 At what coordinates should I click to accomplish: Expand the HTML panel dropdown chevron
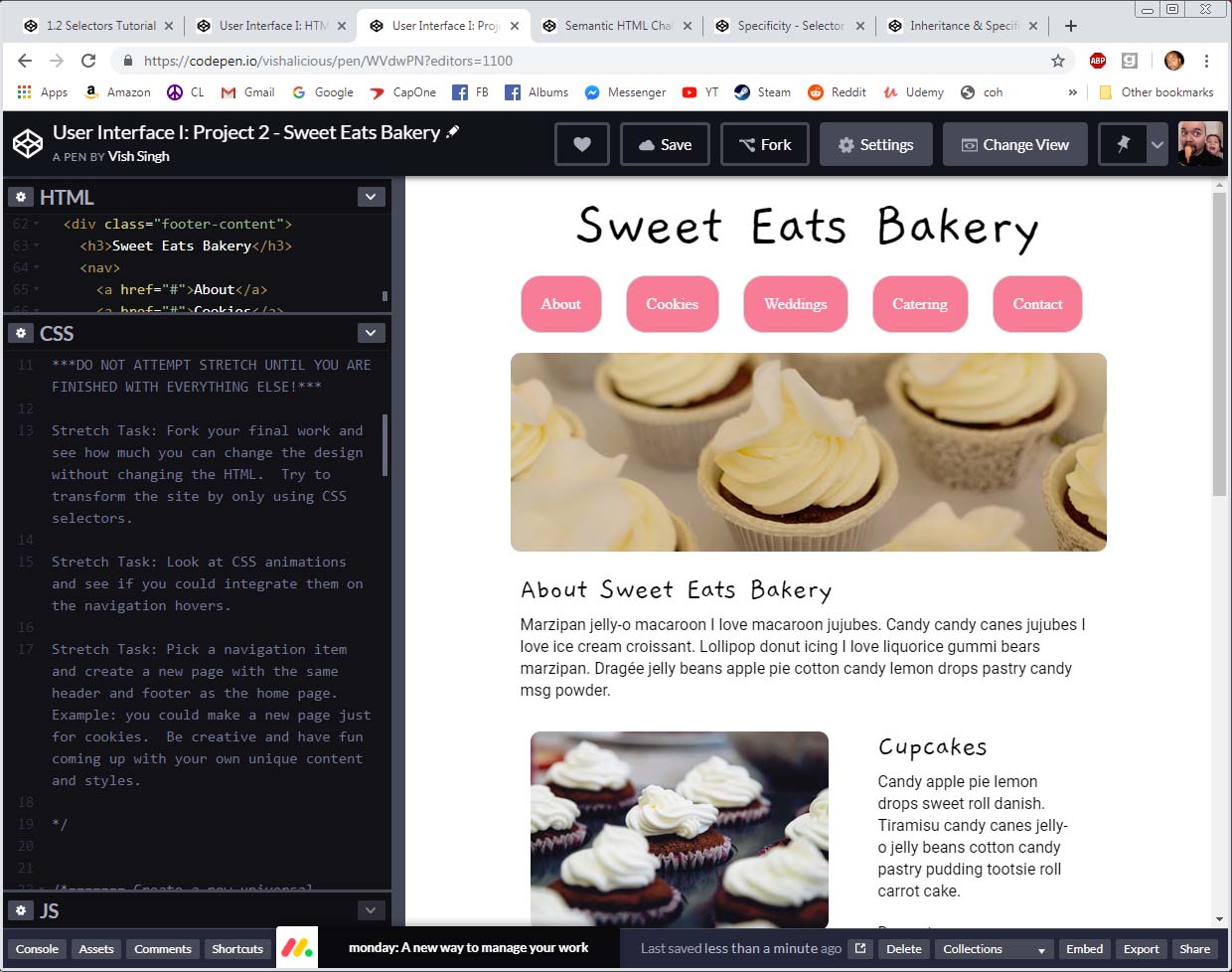(x=371, y=197)
